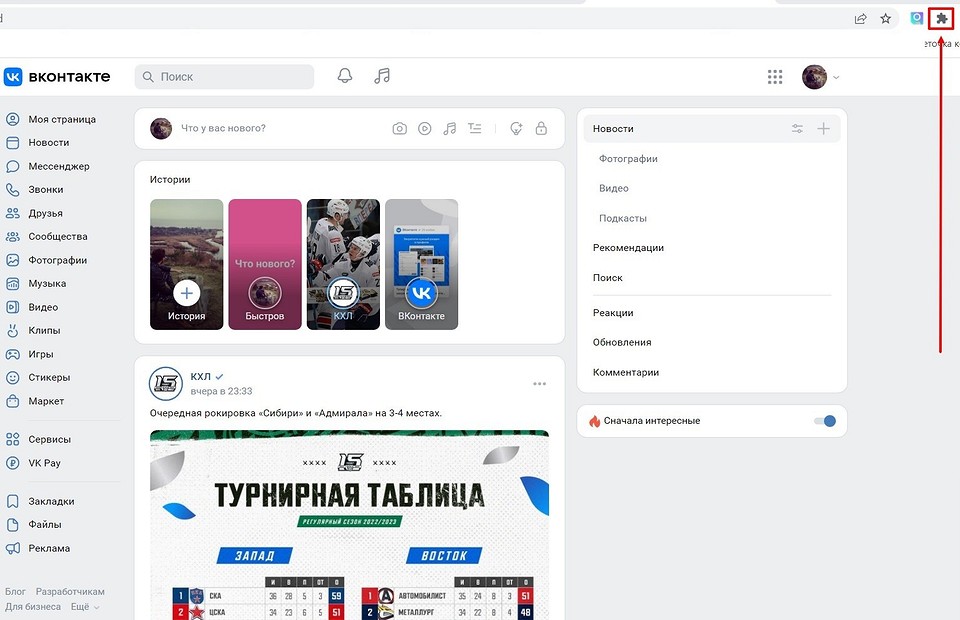960x620 pixels.
Task: Expand the Ещё footer dropdown
Action: 84,607
